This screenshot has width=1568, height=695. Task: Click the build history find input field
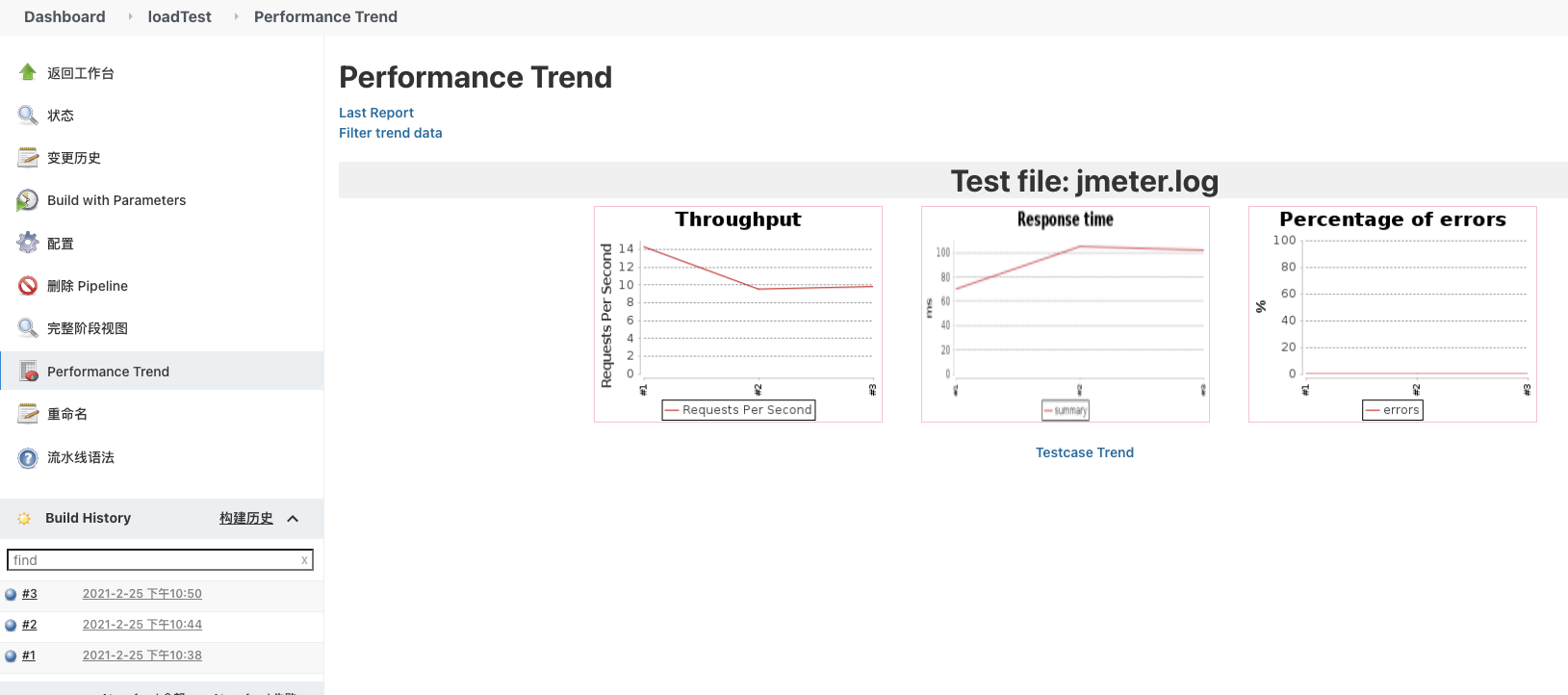(x=154, y=560)
